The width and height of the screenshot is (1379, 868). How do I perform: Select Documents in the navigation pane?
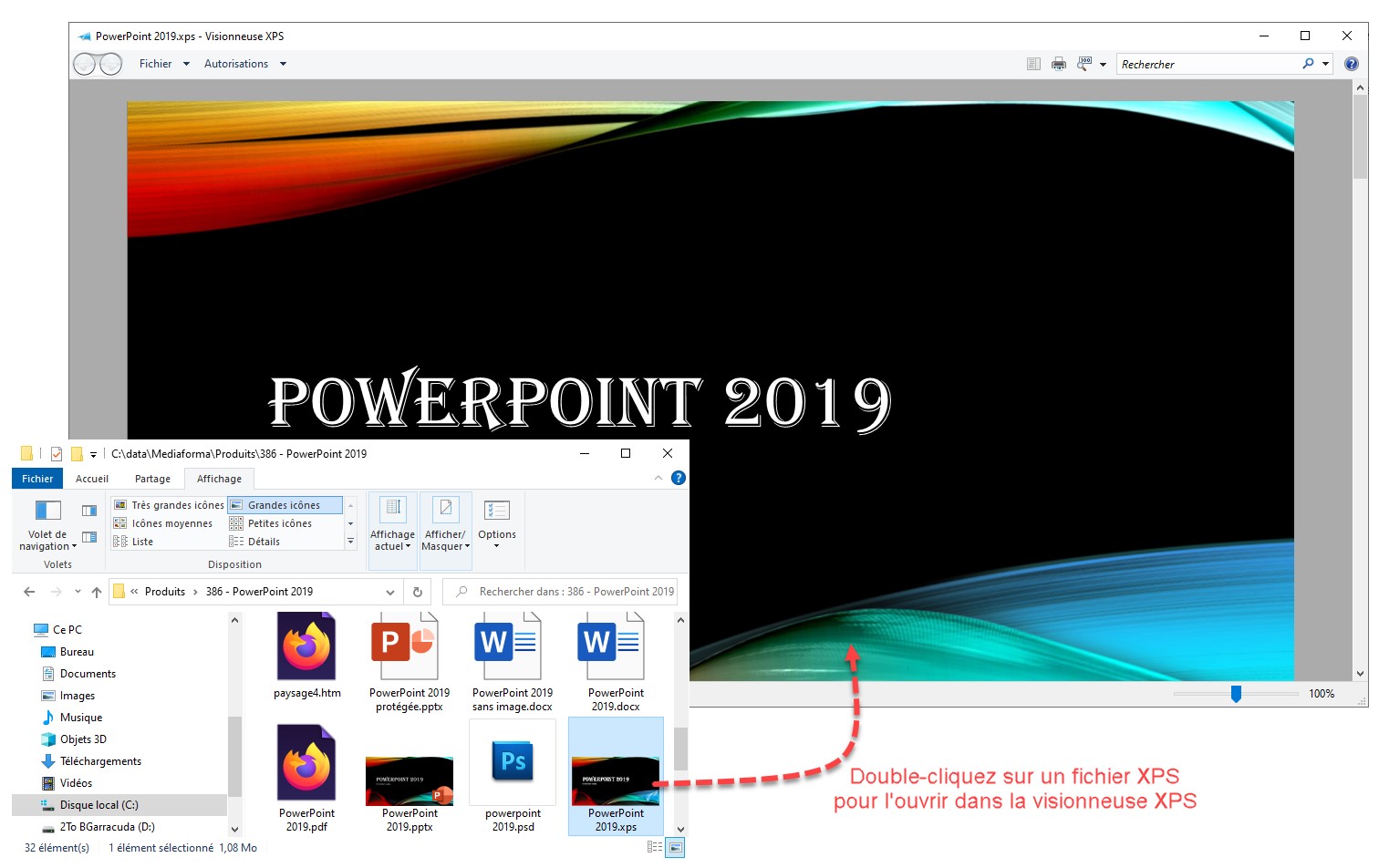tap(78, 674)
